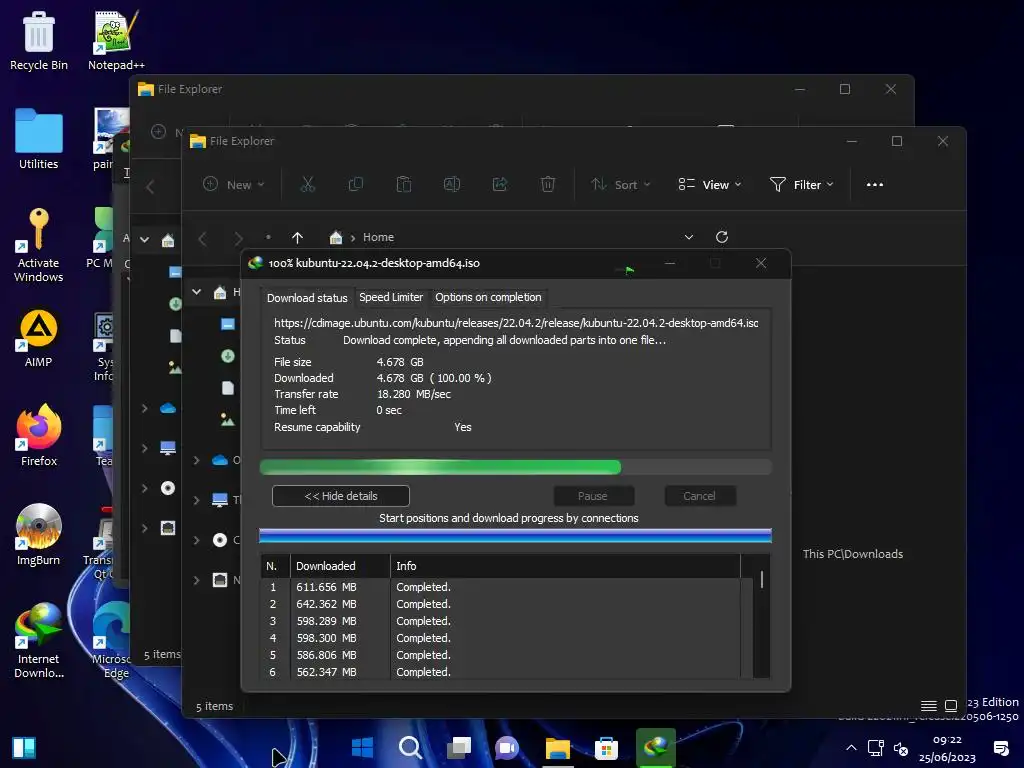This screenshot has width=1024, height=768.
Task: Select connection row 642.362 MB
Action: [500, 604]
